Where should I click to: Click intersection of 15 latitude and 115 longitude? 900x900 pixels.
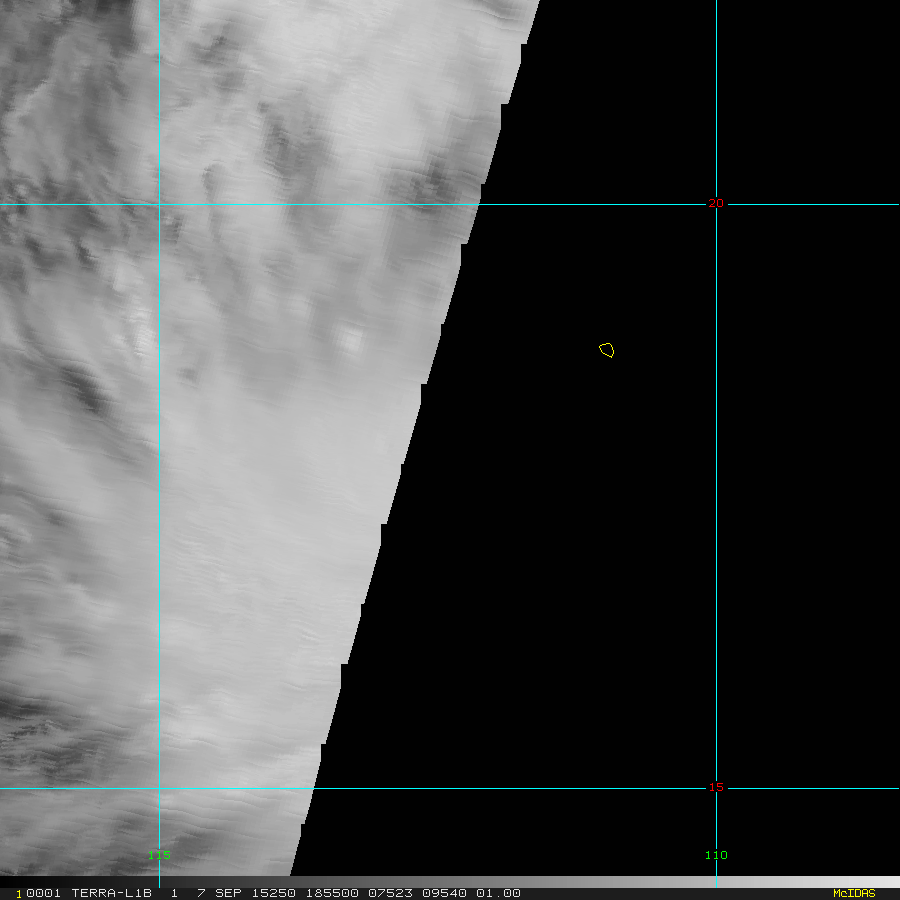(x=159, y=788)
